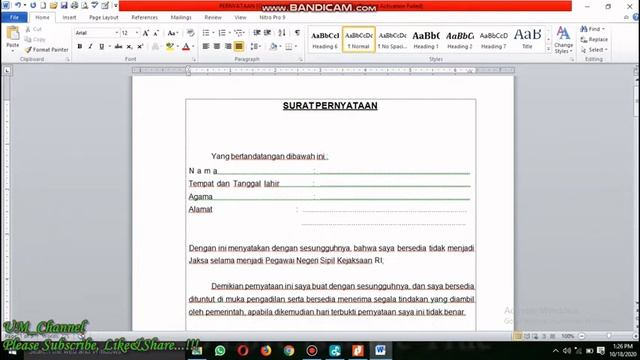Toggle Subscript formatting
Viewport: 640px width, 360px height.
point(129,47)
